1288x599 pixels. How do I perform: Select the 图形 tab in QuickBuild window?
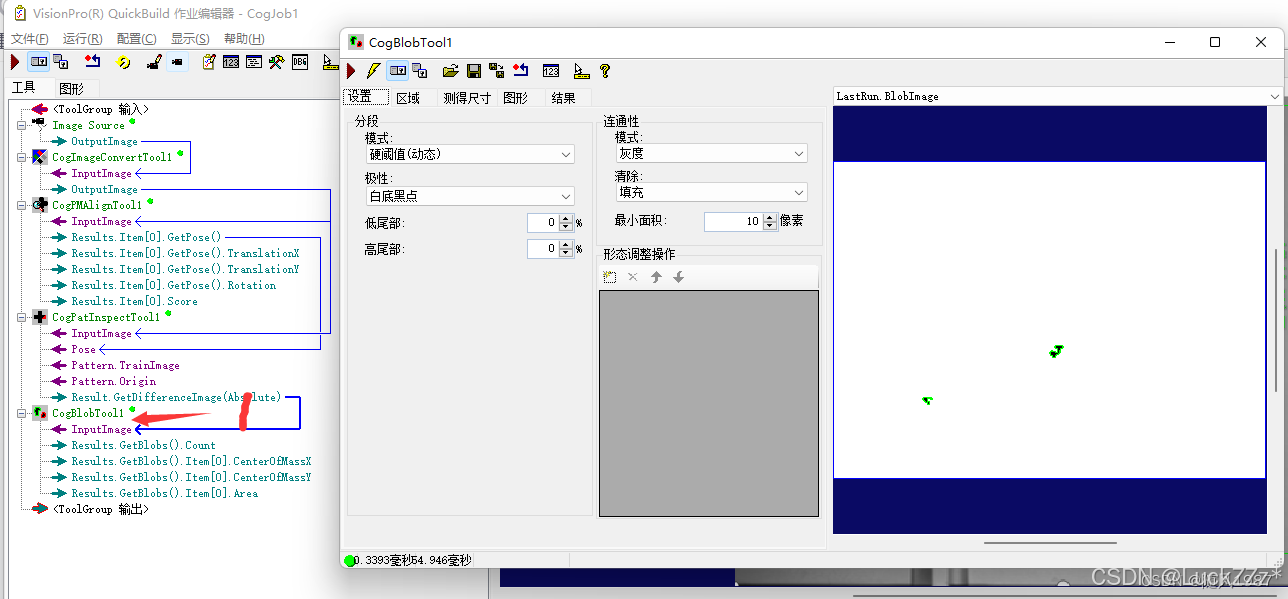tap(72, 89)
